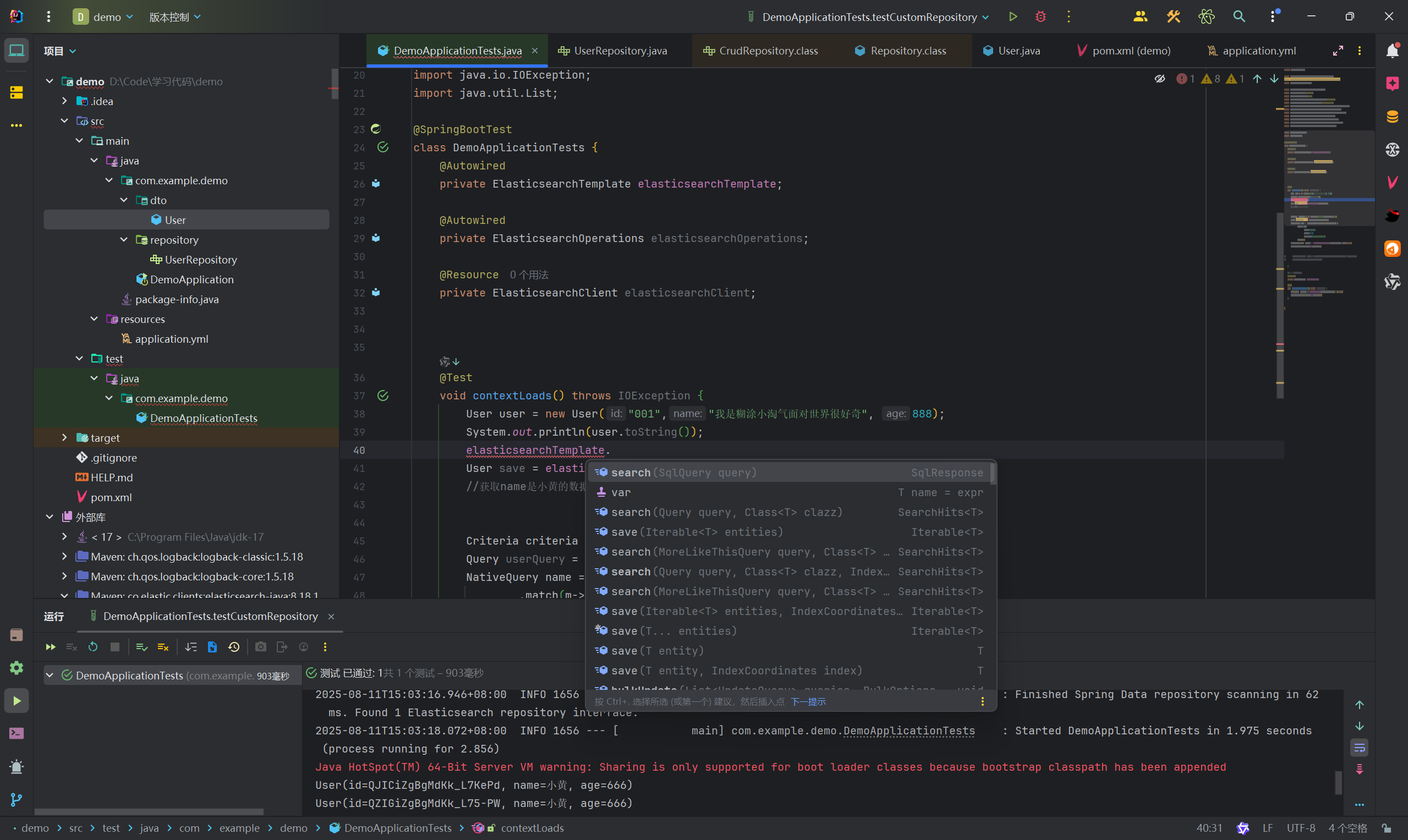
Task: Go to next highlighted error arrow
Action: (1274, 79)
